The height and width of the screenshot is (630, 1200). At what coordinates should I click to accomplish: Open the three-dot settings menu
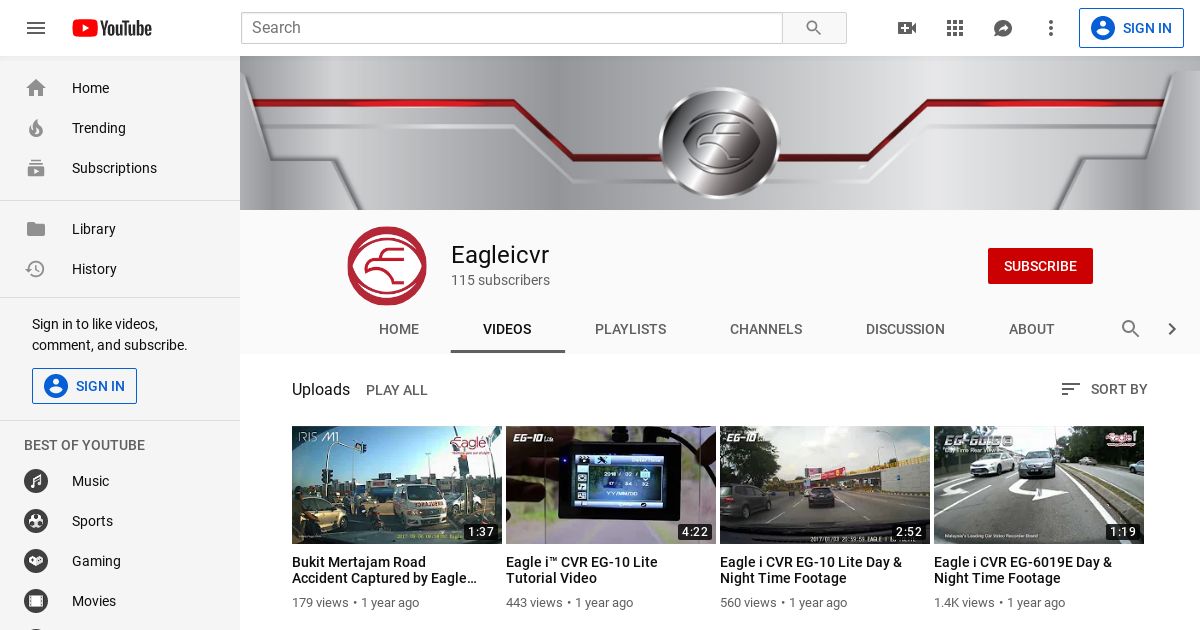(x=1051, y=28)
